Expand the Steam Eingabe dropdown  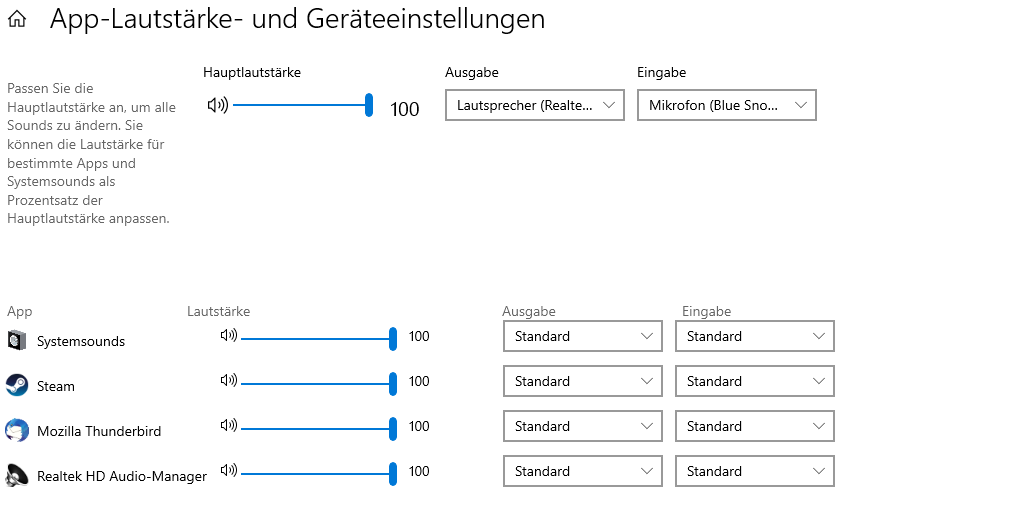pos(754,381)
